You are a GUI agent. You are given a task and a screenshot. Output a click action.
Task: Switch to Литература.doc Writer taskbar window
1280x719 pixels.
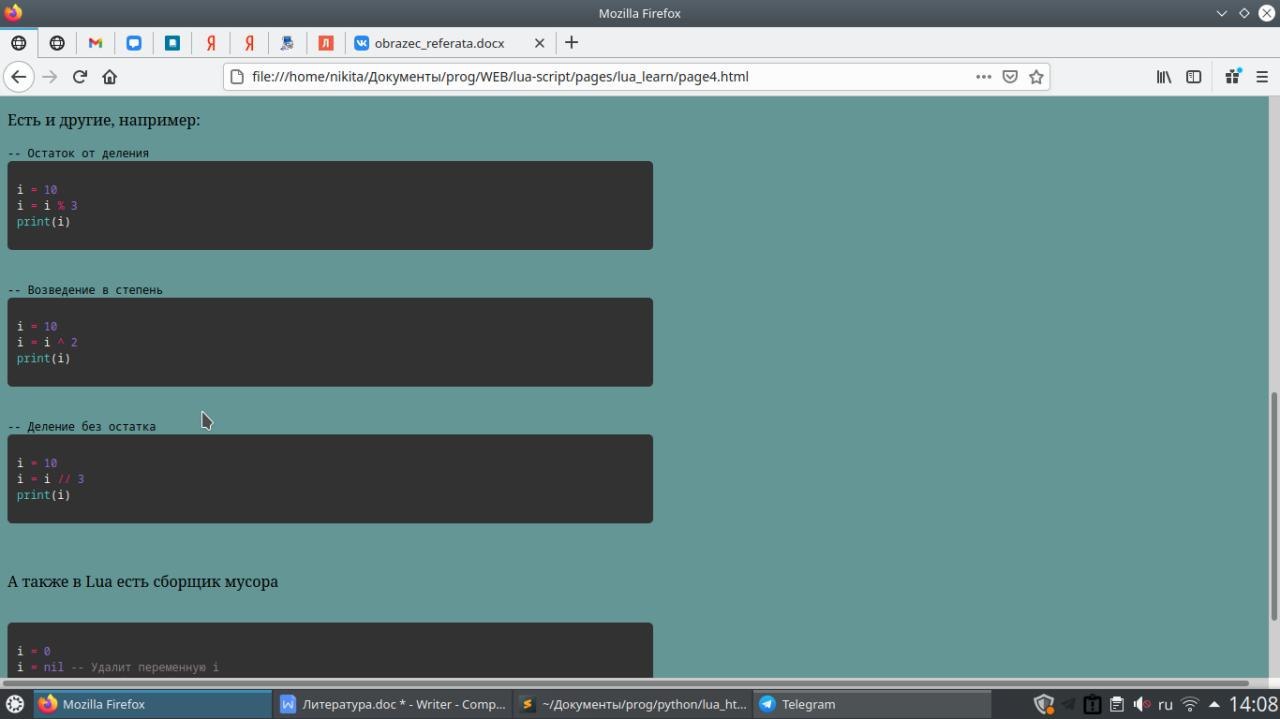pyautogui.click(x=393, y=704)
